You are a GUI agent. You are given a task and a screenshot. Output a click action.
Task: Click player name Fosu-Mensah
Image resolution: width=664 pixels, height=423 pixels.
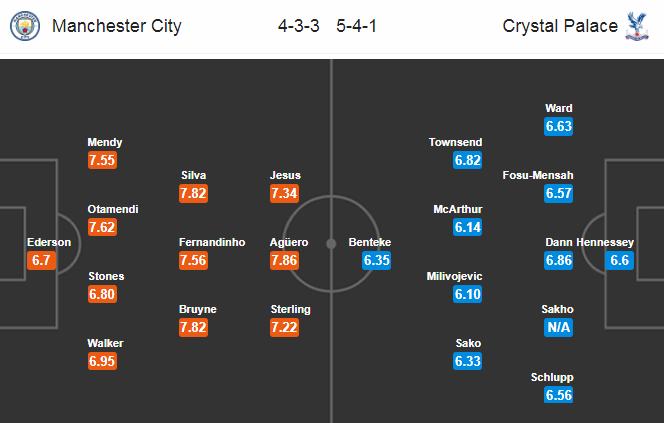(x=538, y=175)
